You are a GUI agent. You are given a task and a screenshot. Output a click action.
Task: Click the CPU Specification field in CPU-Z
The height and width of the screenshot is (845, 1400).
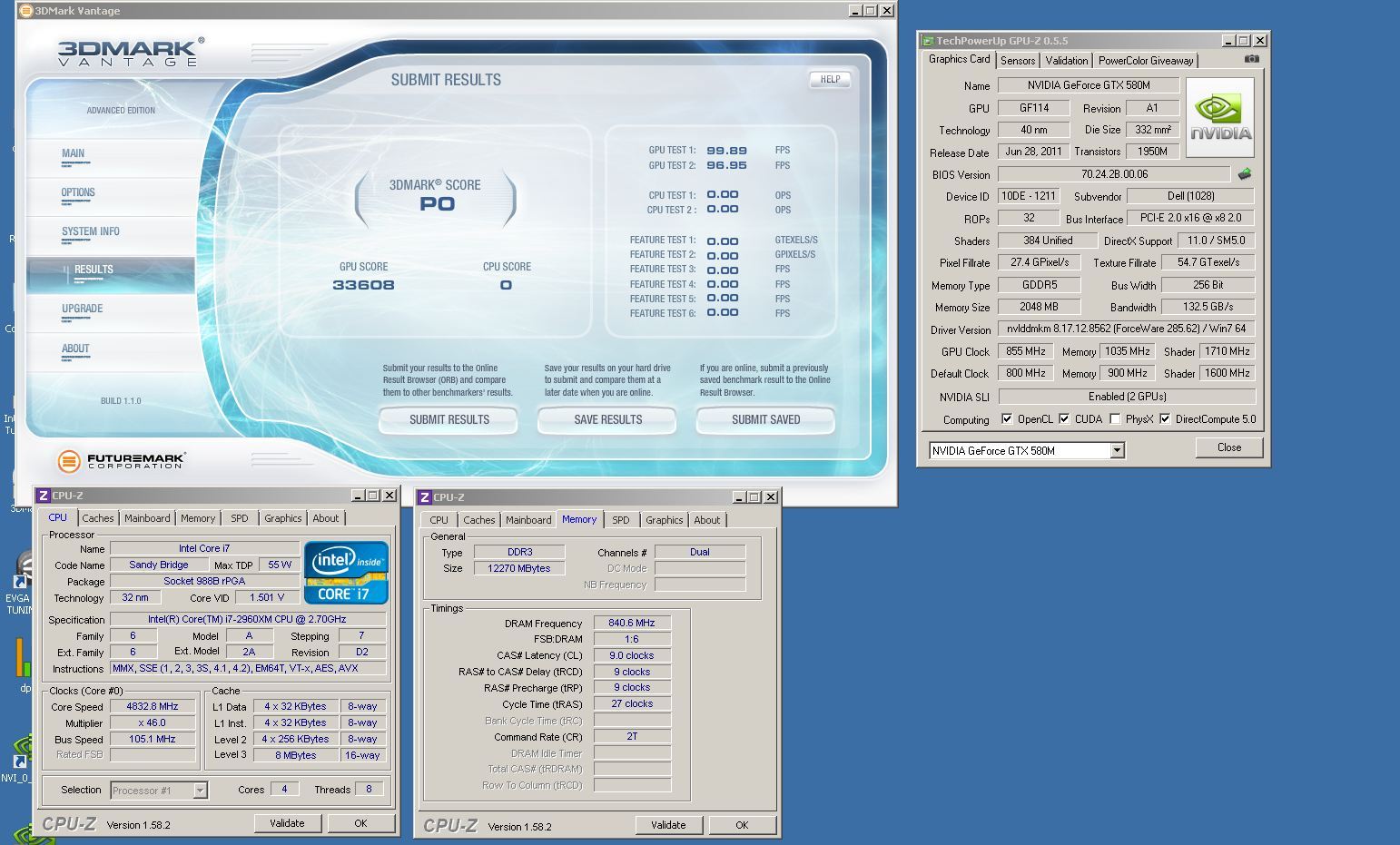coord(247,619)
